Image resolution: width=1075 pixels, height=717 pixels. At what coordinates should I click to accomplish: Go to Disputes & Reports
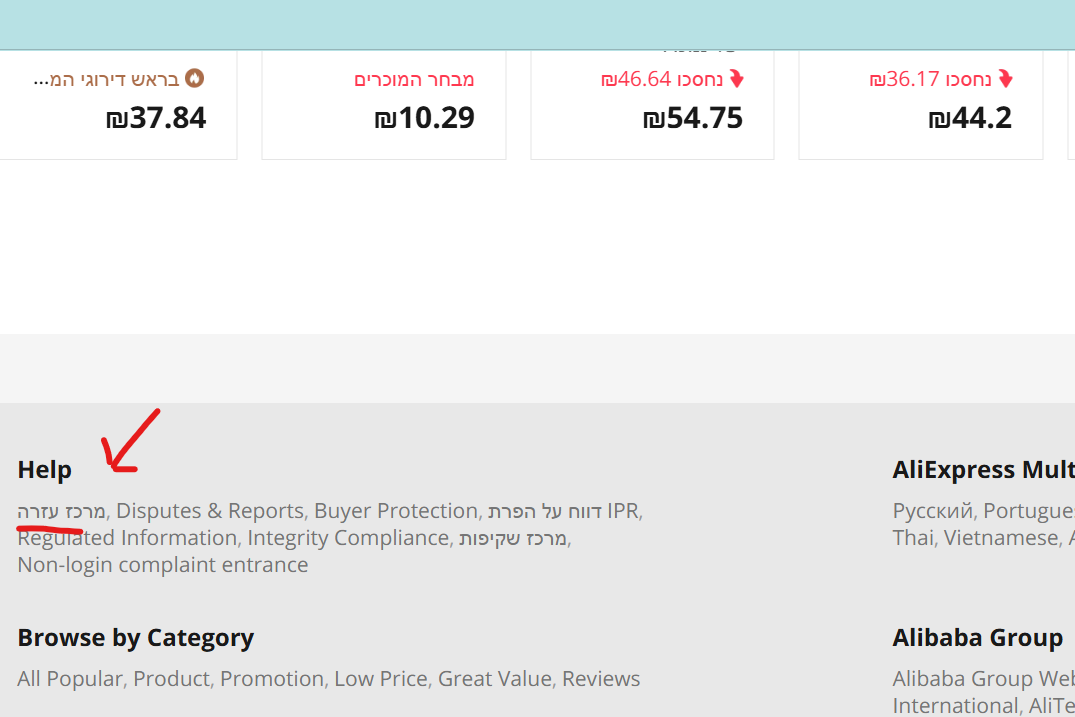[209, 511]
